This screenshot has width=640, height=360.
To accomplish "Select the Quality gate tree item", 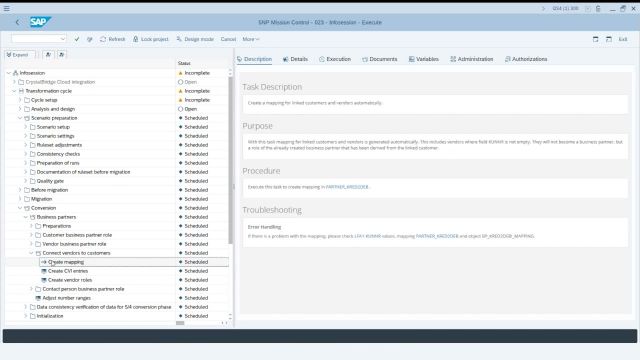I will coord(50,181).
